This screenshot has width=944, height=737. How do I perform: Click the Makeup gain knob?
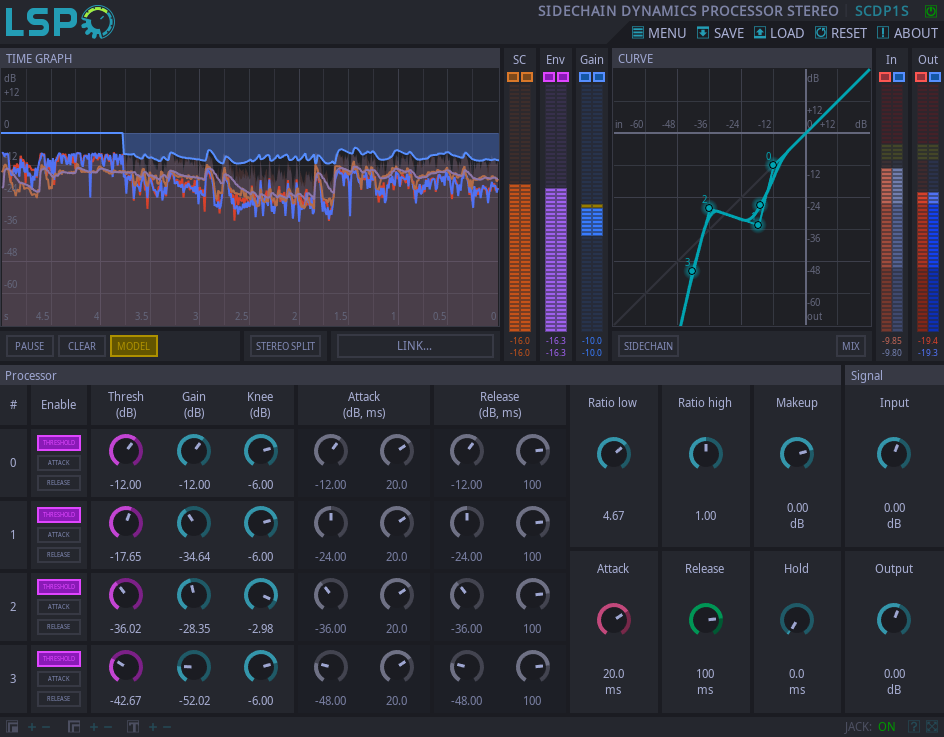pyautogui.click(x=796, y=454)
